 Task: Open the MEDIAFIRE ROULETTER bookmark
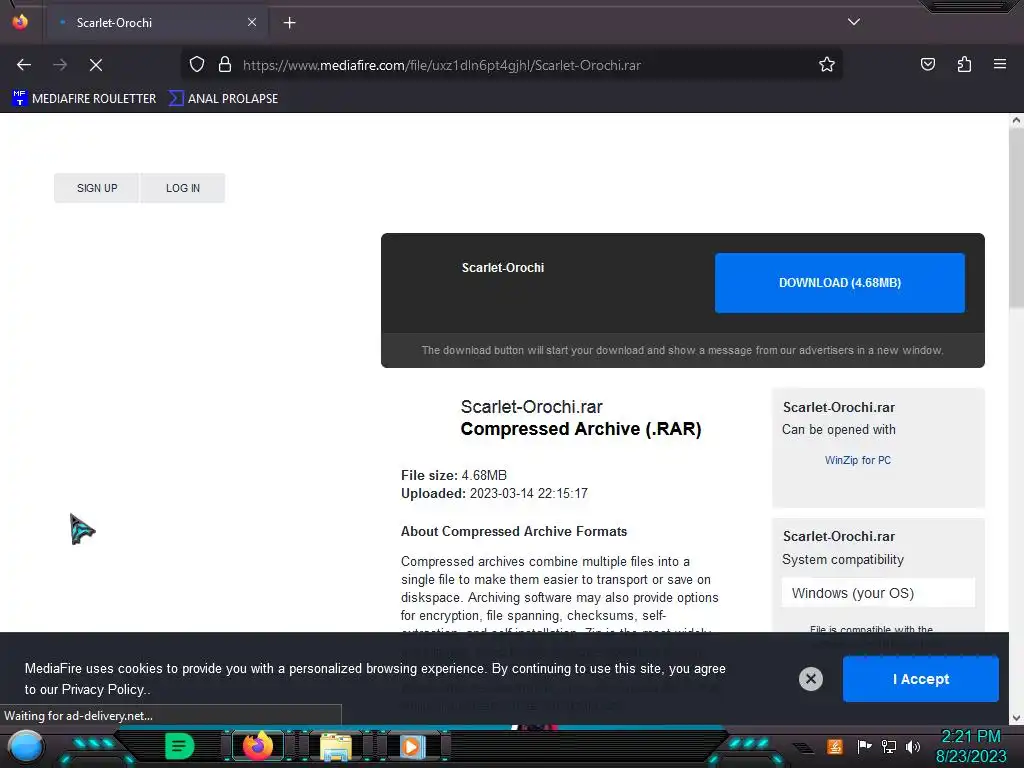[84, 99]
